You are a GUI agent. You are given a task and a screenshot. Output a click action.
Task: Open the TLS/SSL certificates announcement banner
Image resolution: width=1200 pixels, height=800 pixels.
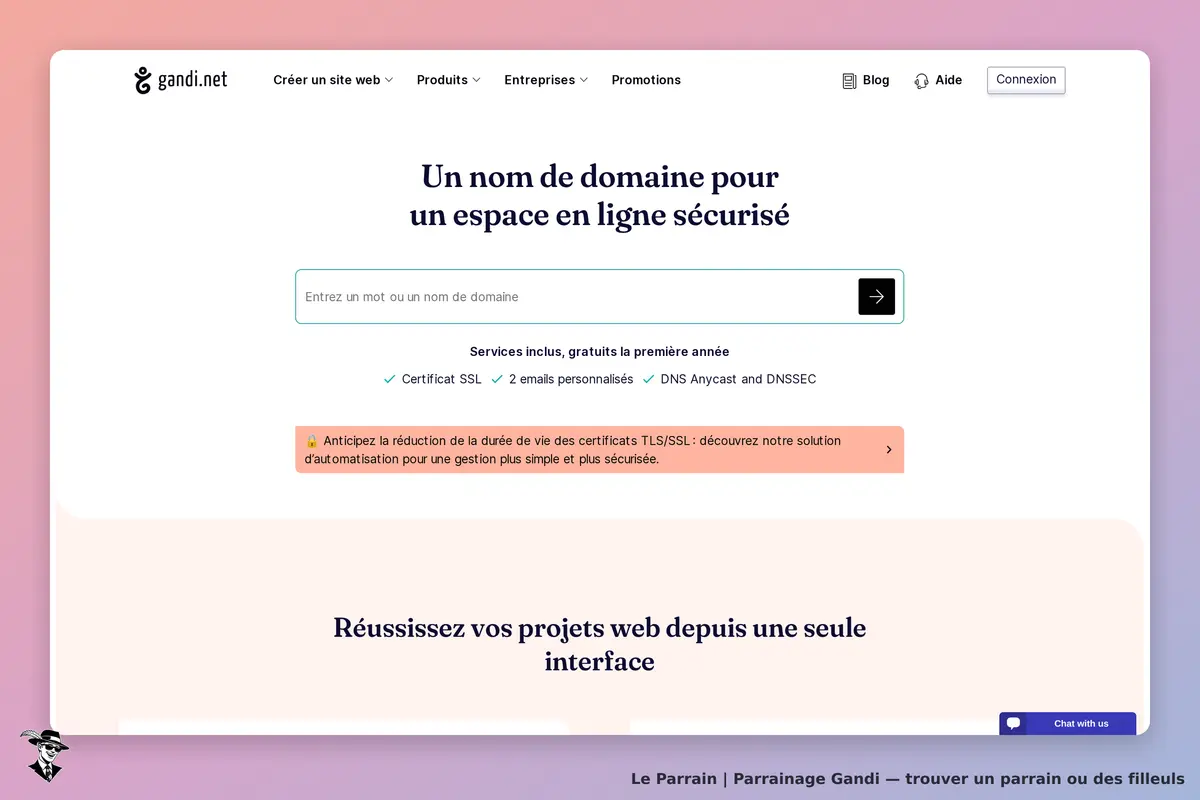[599, 450]
